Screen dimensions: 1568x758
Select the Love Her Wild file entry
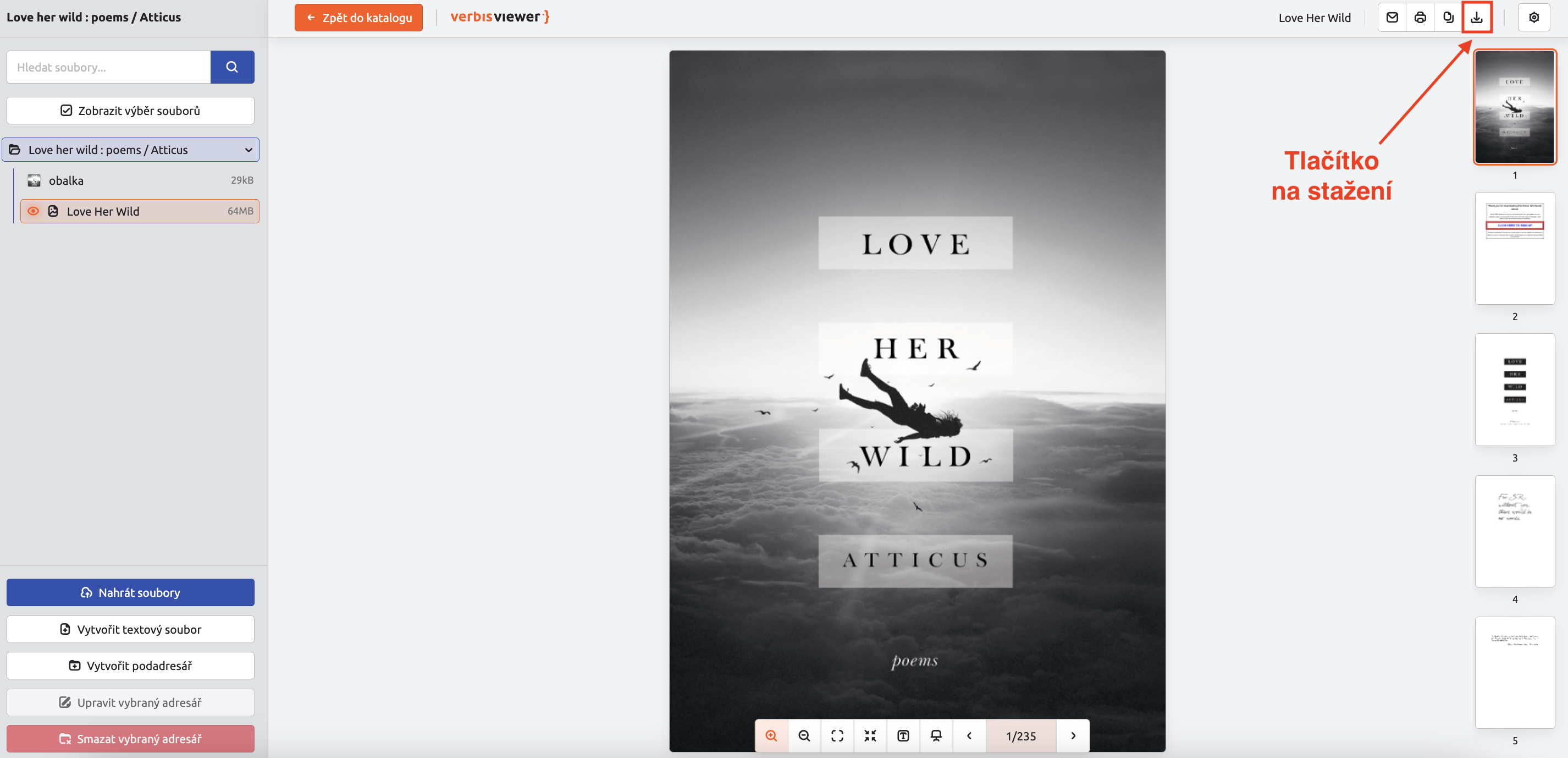(x=140, y=211)
